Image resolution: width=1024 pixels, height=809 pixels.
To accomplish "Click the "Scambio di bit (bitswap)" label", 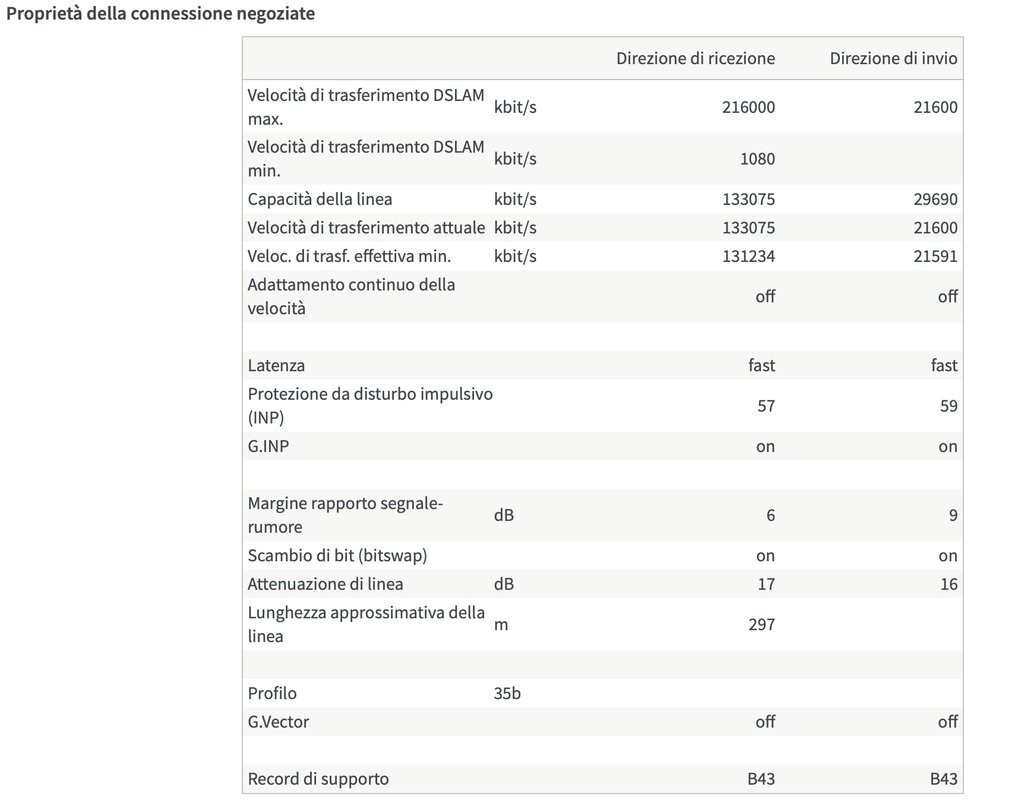I will [x=344, y=555].
